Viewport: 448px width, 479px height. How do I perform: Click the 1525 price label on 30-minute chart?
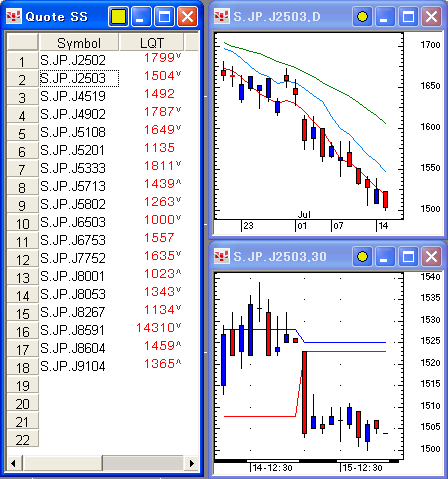pos(430,341)
